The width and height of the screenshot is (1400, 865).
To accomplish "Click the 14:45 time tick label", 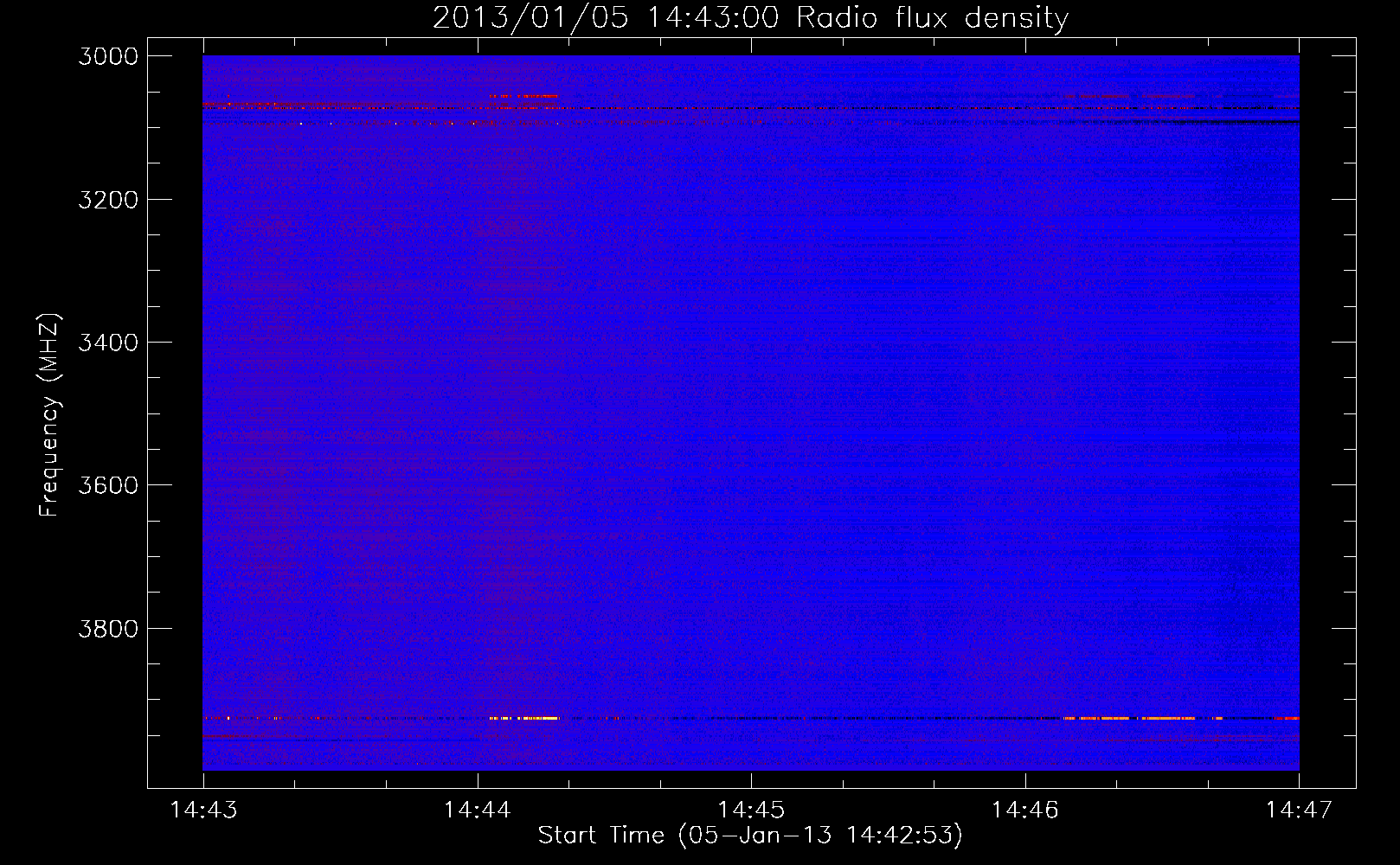I will coord(751,810).
